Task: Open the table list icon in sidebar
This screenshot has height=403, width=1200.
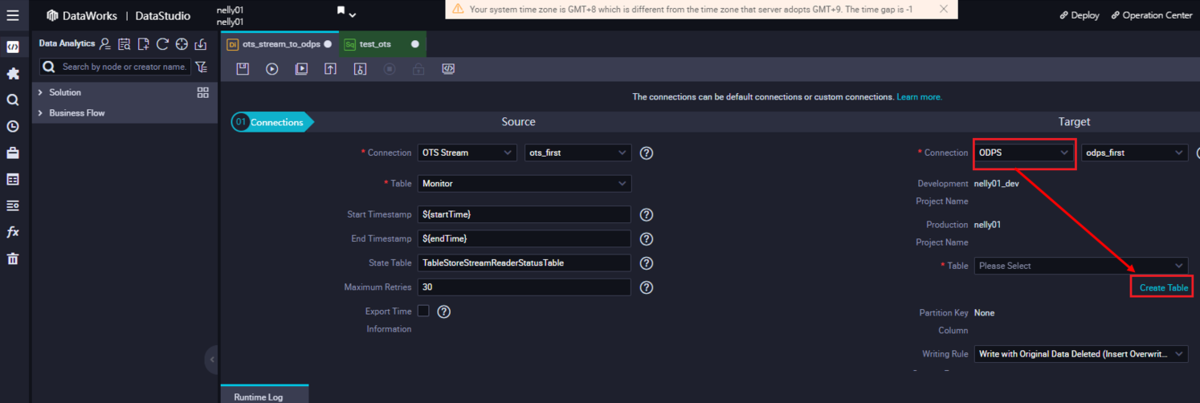Action: [12, 180]
